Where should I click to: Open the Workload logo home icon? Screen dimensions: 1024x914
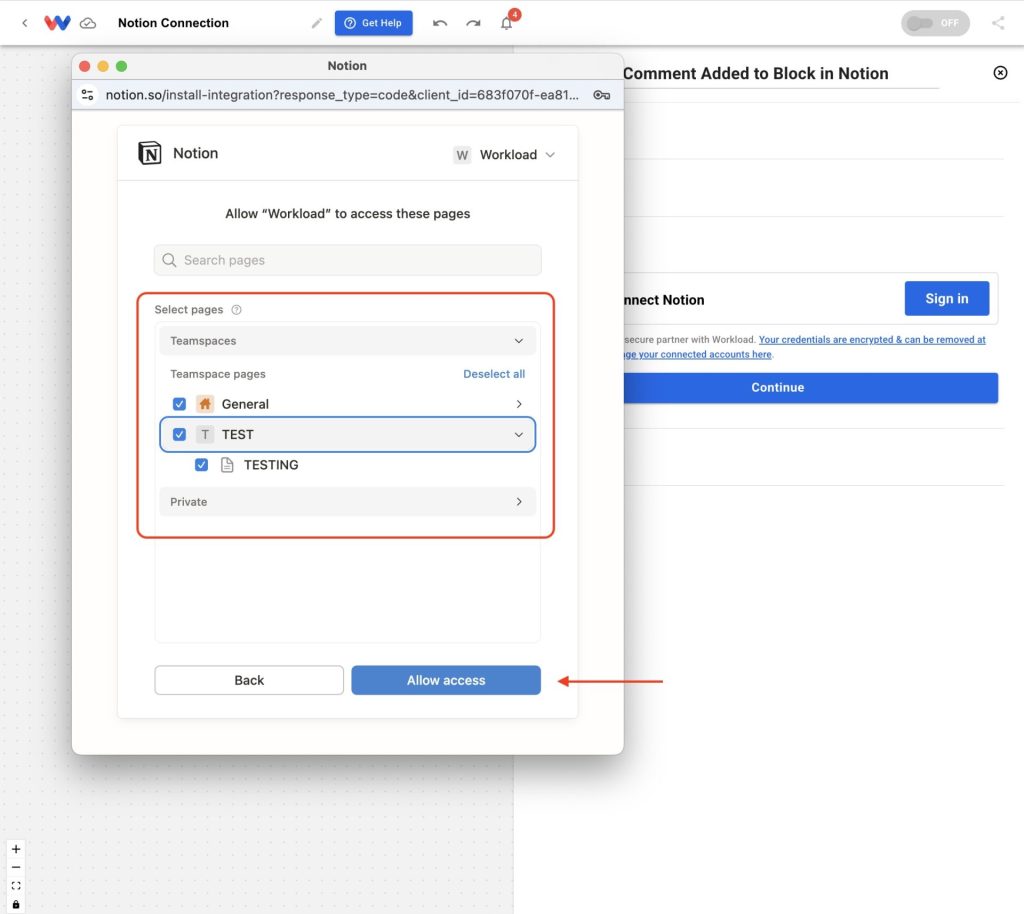(x=57, y=23)
